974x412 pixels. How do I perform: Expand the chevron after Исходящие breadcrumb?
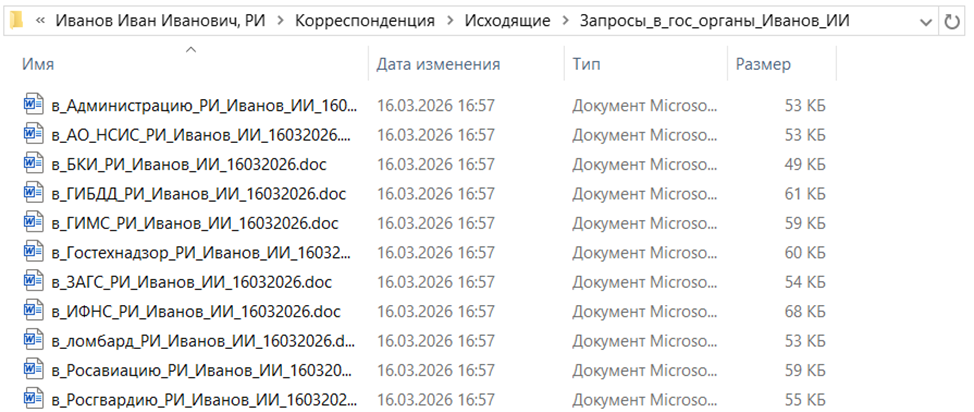pos(565,20)
